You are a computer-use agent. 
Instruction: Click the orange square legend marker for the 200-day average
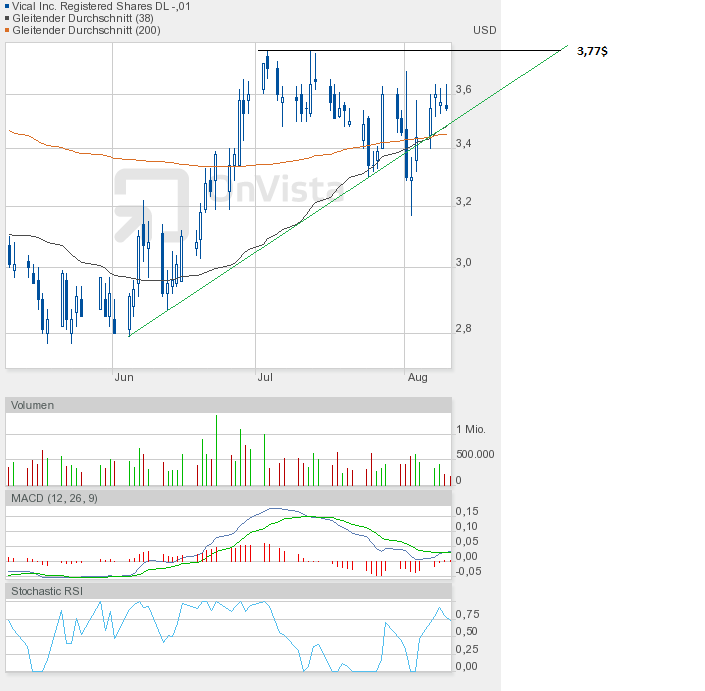tap(7, 30)
